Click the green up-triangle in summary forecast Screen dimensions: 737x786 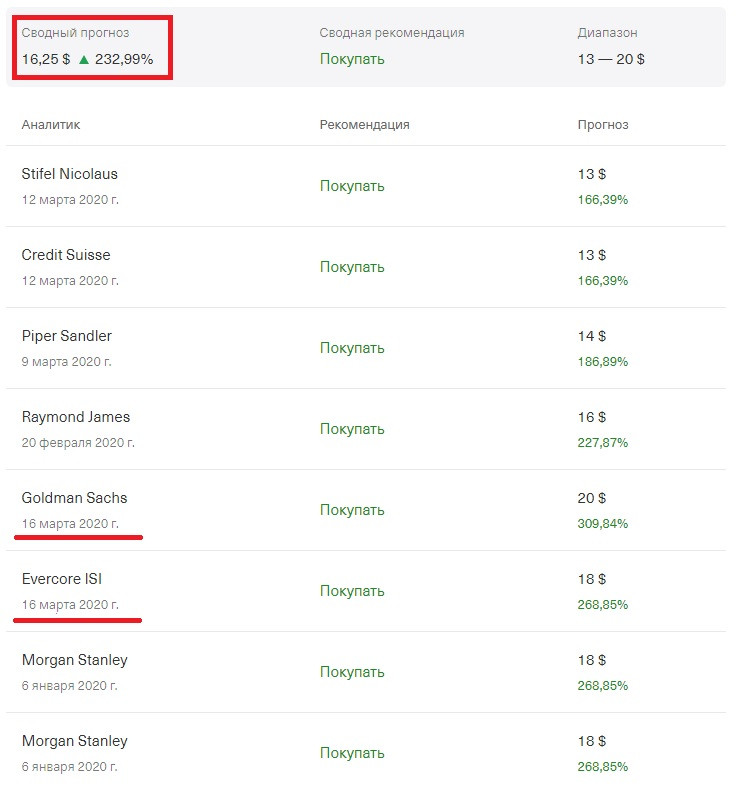point(84,60)
